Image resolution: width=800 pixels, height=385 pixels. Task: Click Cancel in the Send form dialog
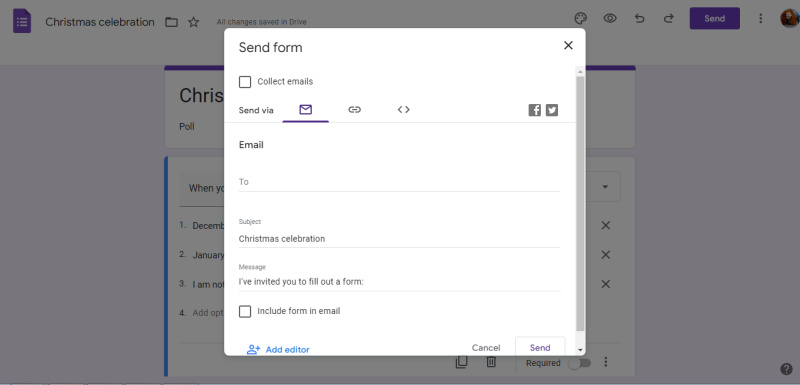point(486,348)
